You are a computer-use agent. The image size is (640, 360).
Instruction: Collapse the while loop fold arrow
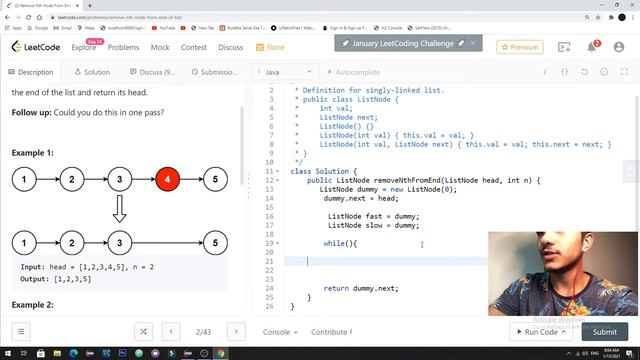278,243
